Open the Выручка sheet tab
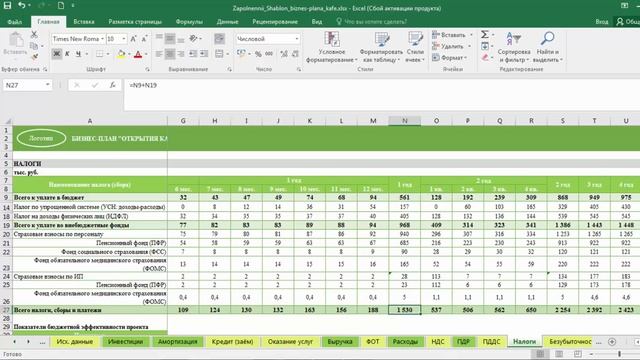 340,342
